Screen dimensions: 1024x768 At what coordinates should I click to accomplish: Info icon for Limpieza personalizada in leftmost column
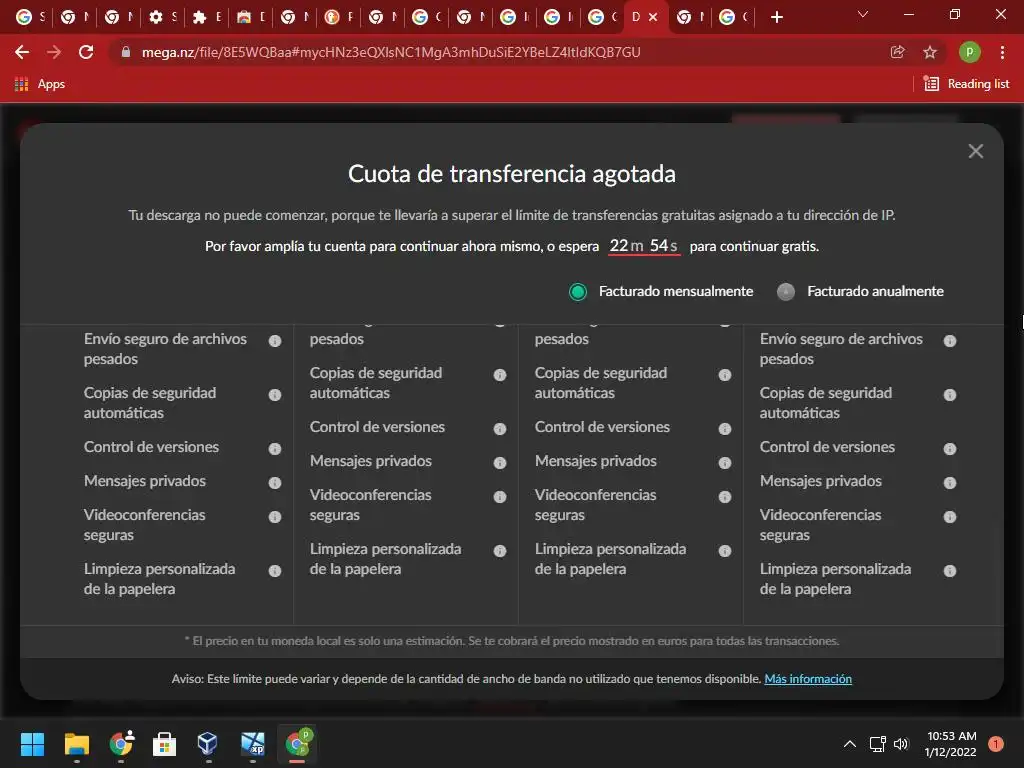click(x=275, y=571)
